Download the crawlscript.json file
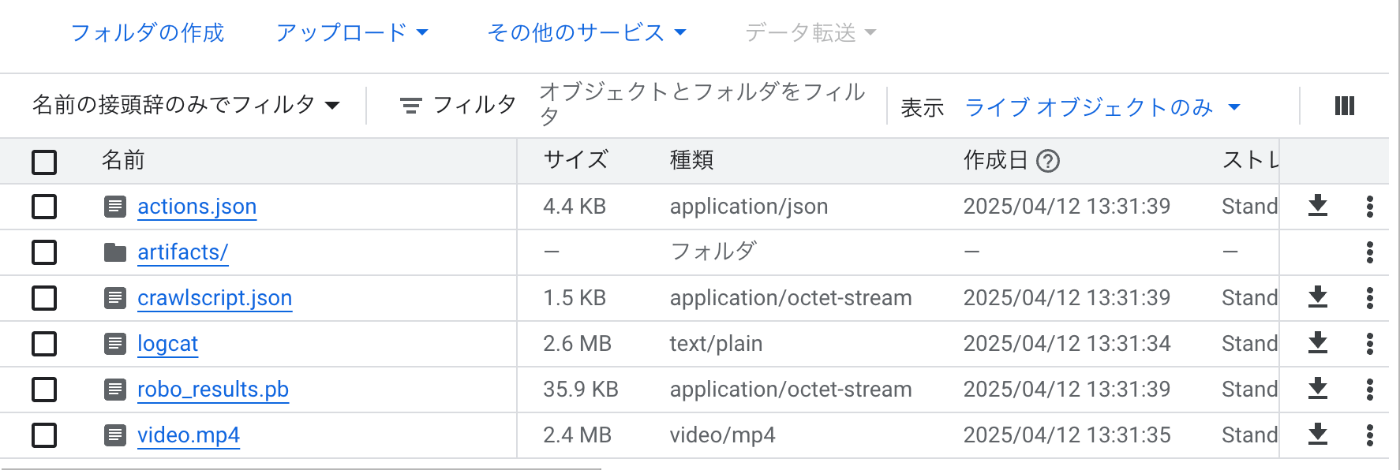1400x470 pixels. pos(1318,298)
